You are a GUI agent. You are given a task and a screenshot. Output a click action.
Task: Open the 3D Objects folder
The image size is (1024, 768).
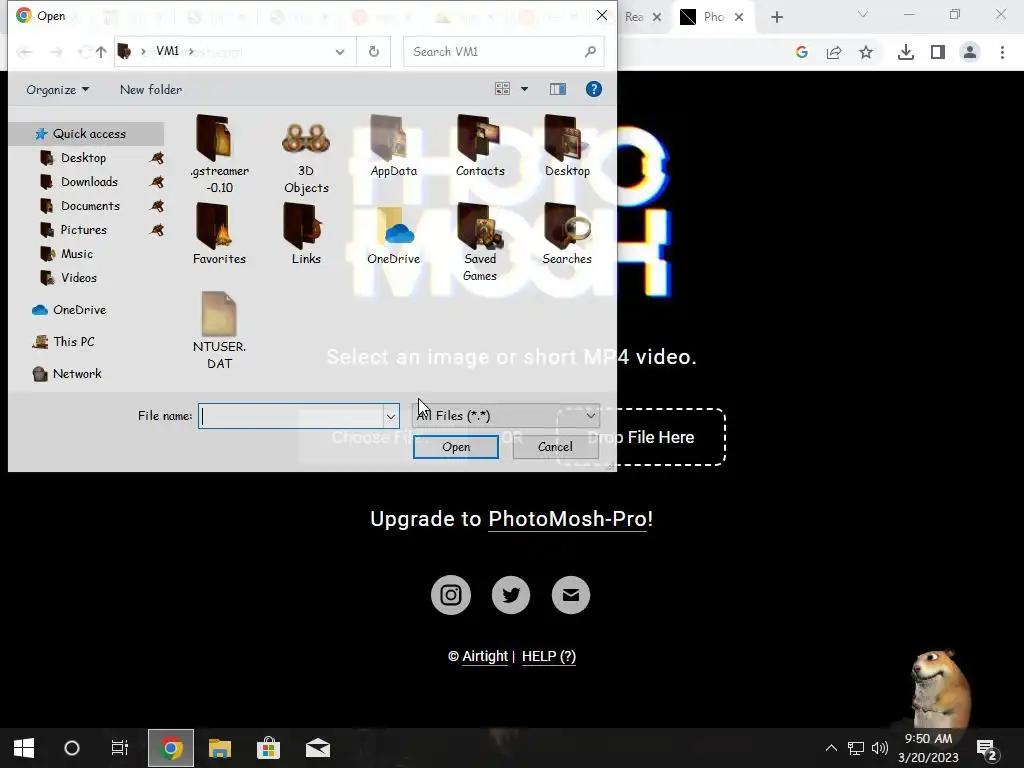click(306, 157)
